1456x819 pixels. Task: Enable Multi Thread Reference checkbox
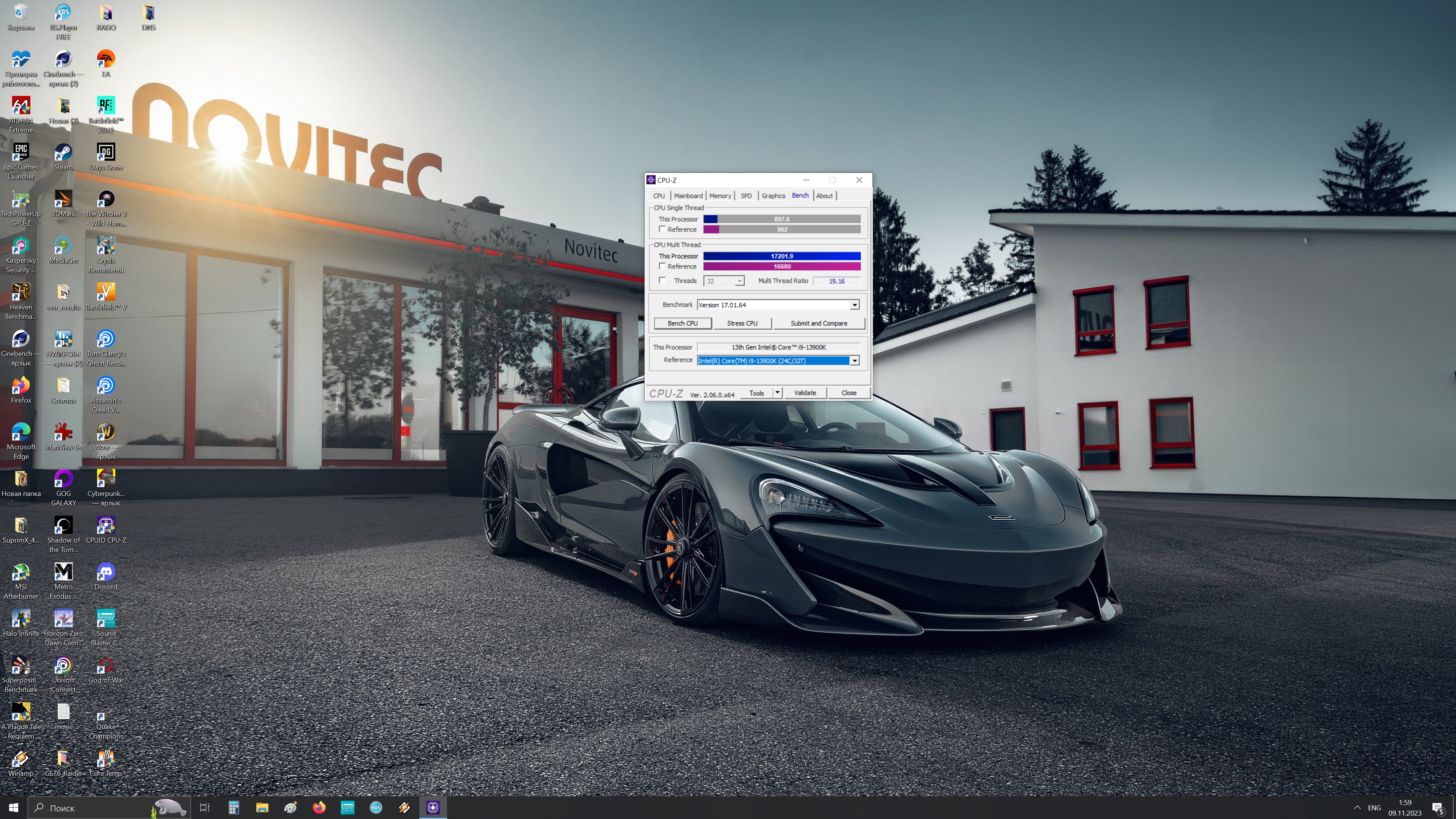(x=662, y=266)
